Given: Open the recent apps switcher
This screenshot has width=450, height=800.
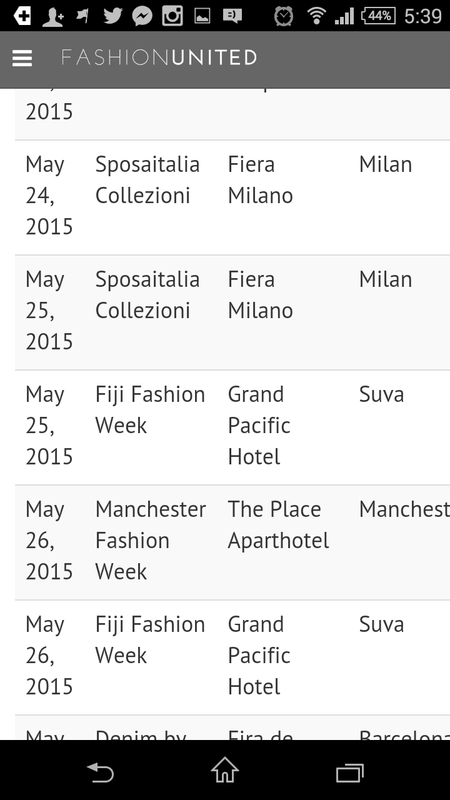Looking at the screenshot, I should pos(350,772).
